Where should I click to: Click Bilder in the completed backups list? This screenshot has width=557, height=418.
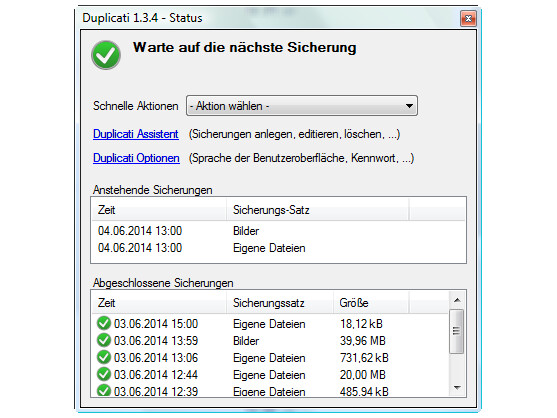246,341
